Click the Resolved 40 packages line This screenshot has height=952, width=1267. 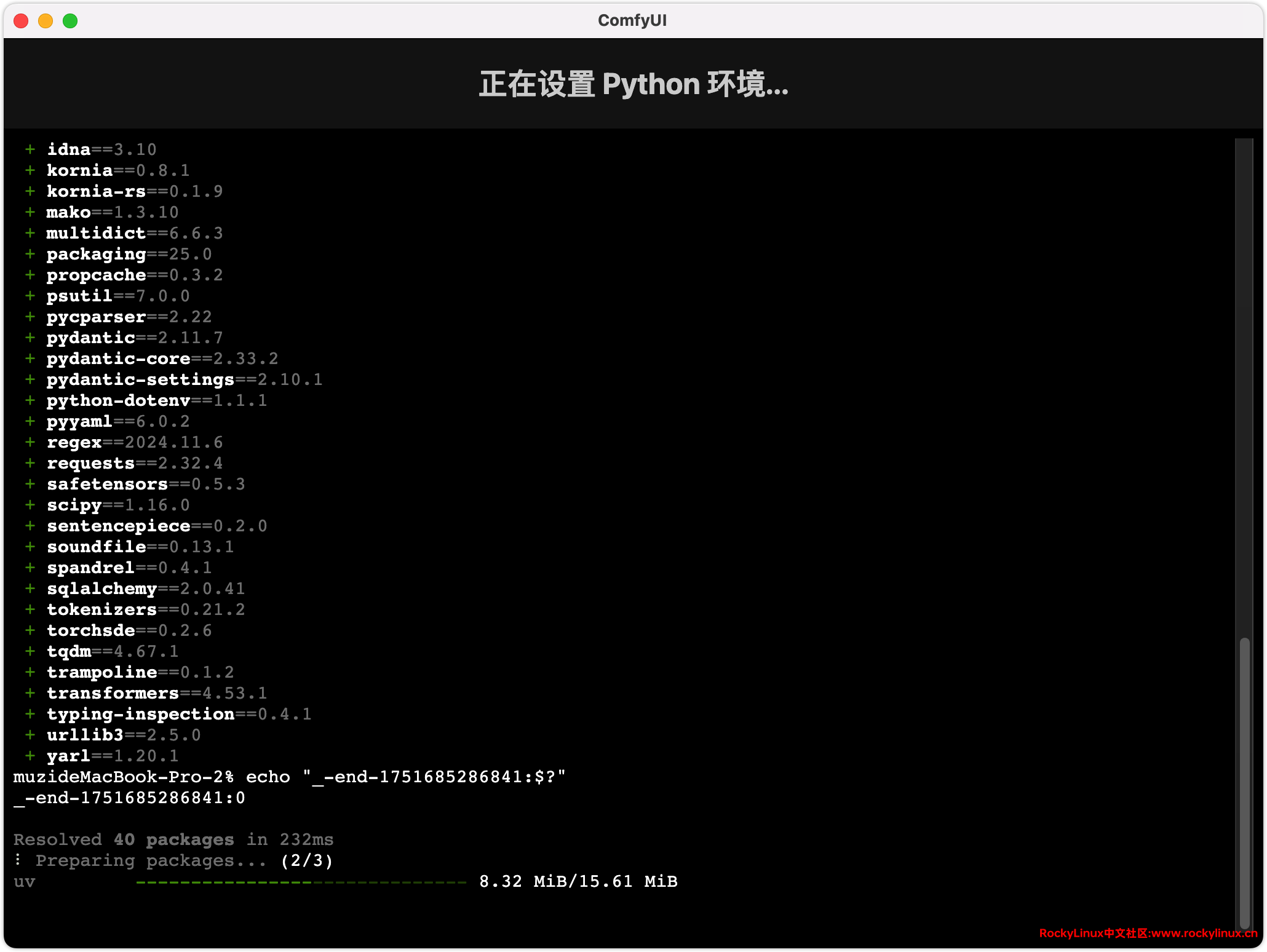point(173,839)
